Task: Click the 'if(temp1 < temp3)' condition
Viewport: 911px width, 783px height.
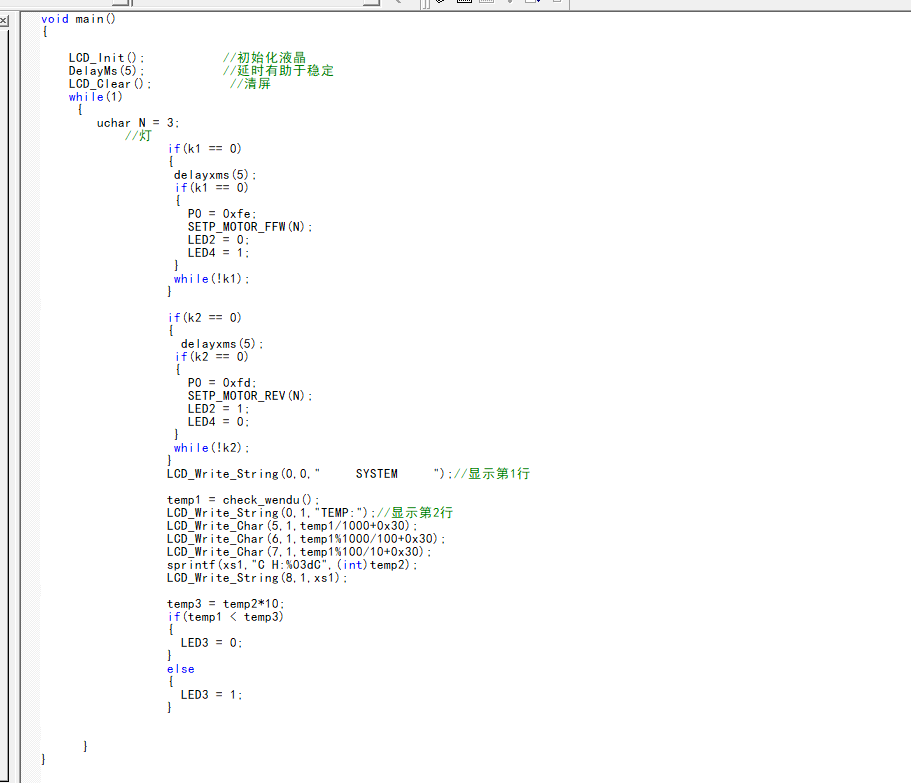Action: [225, 617]
